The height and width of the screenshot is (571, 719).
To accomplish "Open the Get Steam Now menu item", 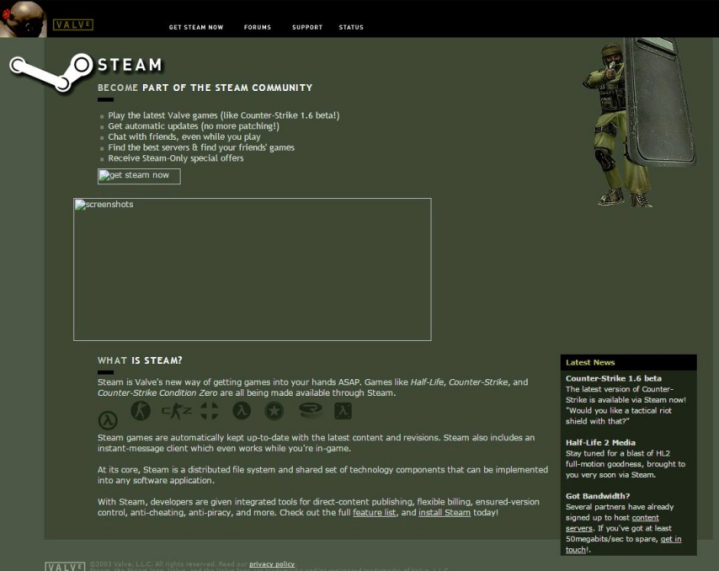I will point(196,27).
